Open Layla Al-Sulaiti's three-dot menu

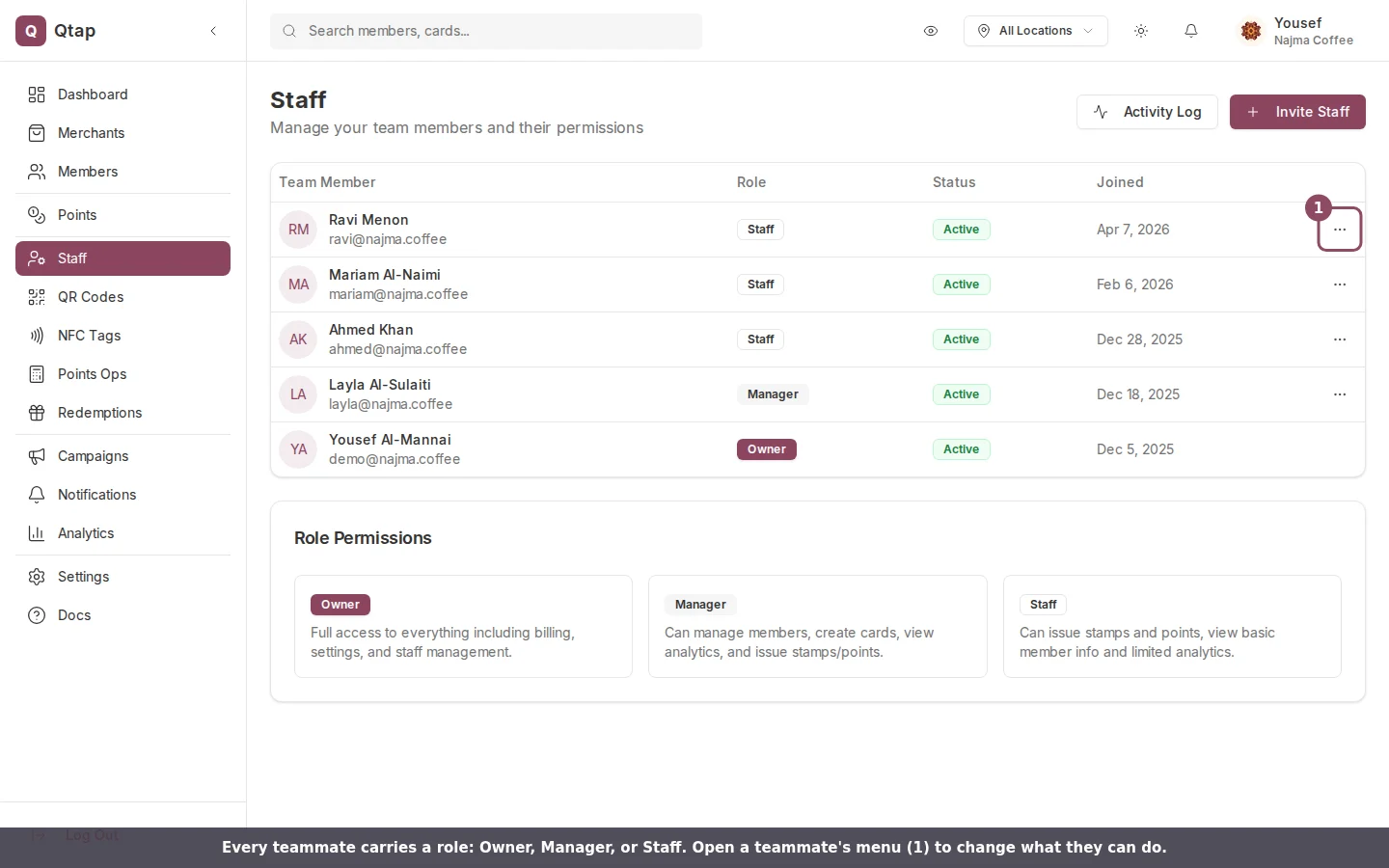click(1340, 394)
